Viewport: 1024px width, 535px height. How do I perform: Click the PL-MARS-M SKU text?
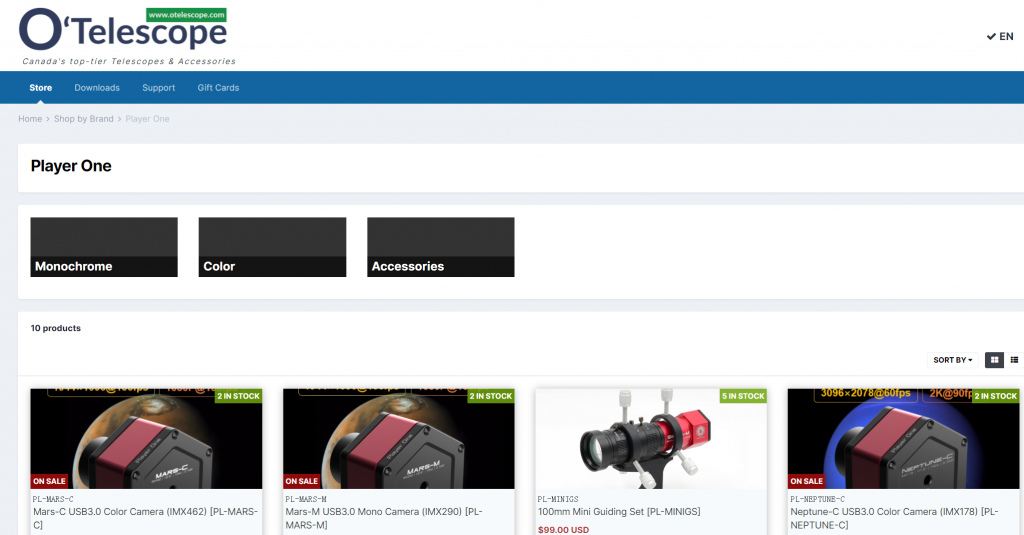[x=306, y=499]
